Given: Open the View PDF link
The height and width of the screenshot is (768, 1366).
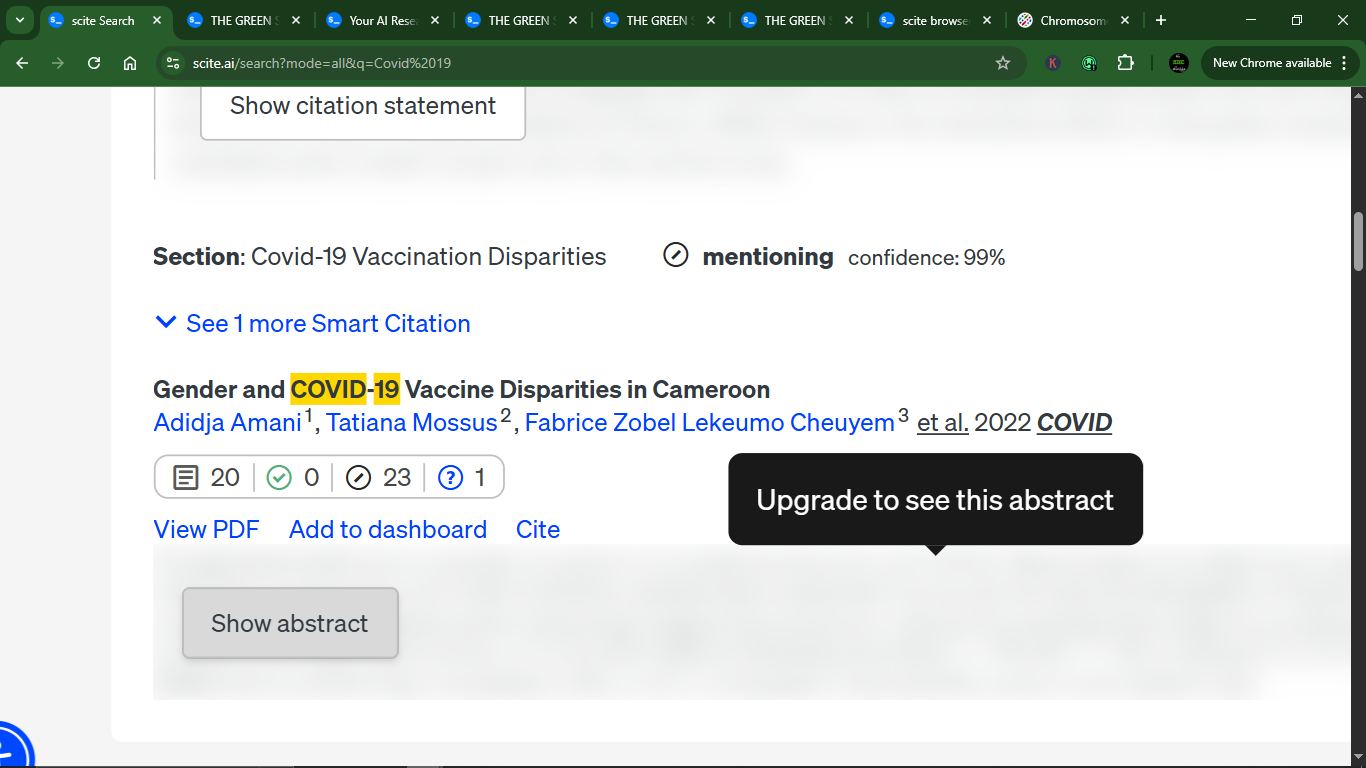Looking at the screenshot, I should click(x=206, y=529).
